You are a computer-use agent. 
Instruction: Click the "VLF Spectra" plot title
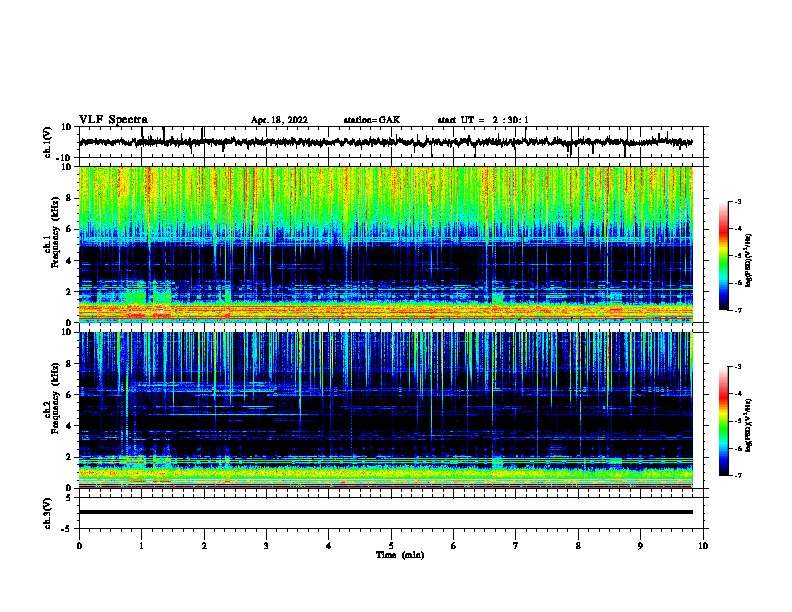[x=113, y=120]
